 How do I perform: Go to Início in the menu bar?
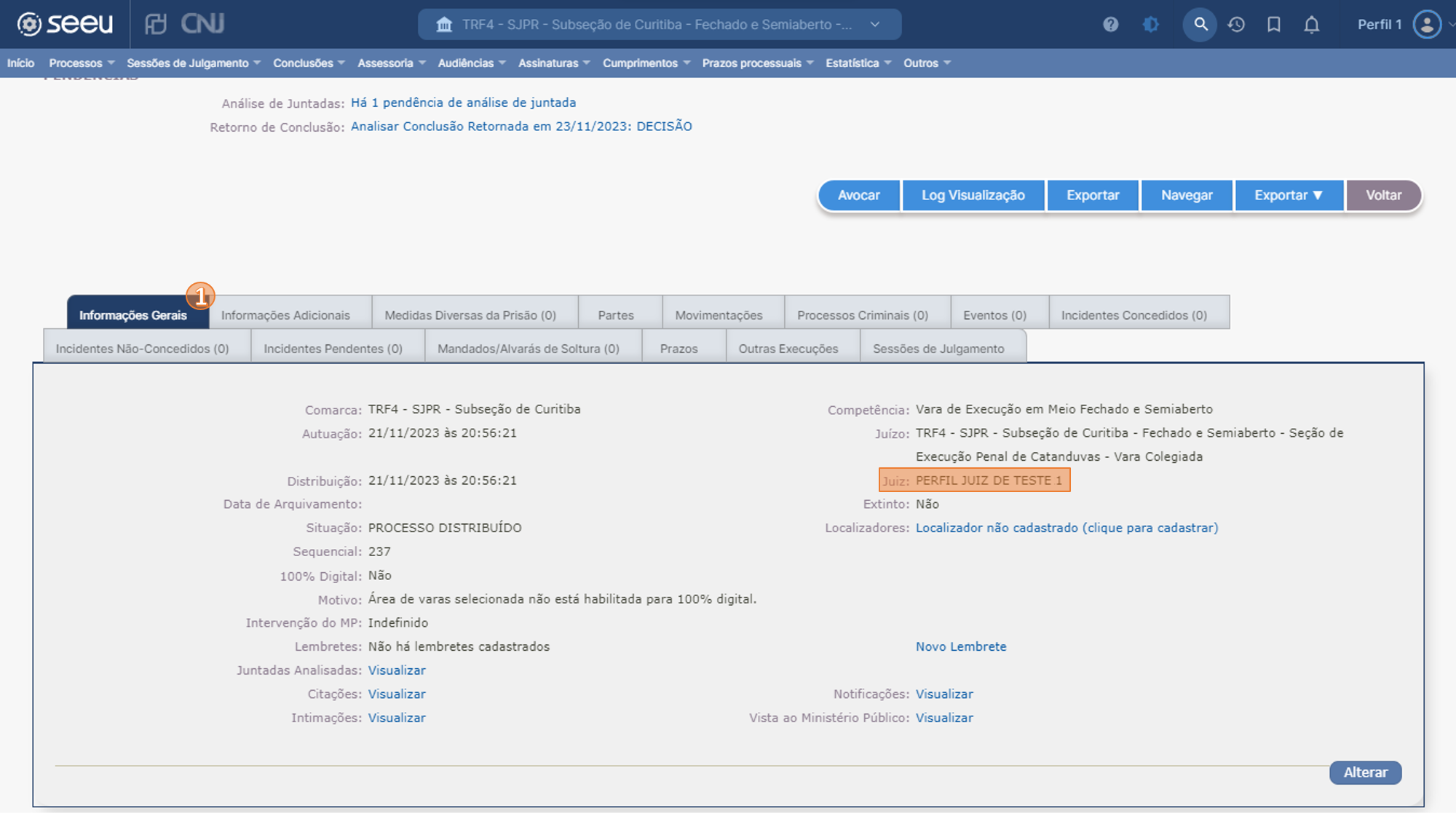[20, 63]
